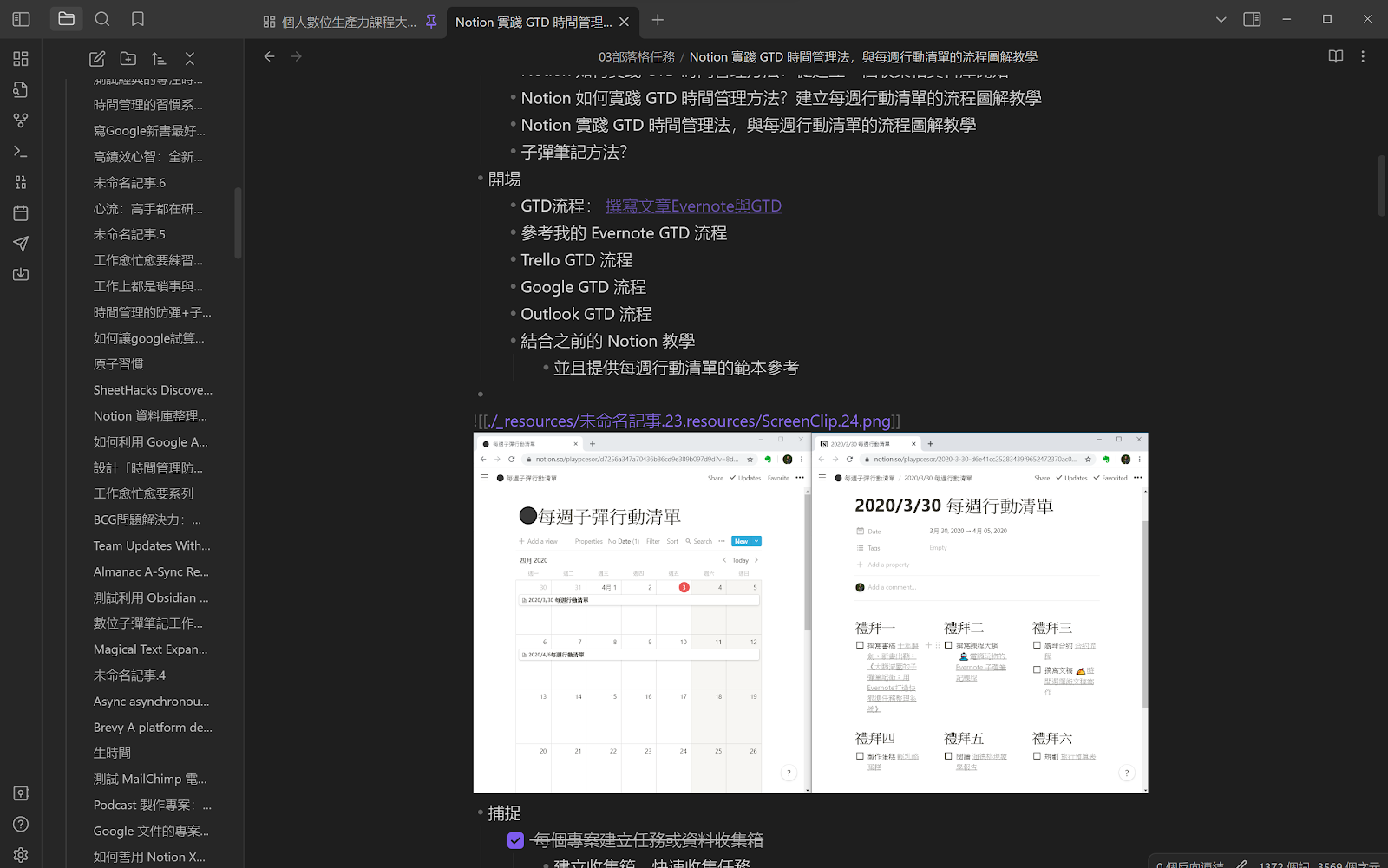The height and width of the screenshot is (868, 1388).
Task: Click the import download-tray ribbon icon
Action: [21, 275]
